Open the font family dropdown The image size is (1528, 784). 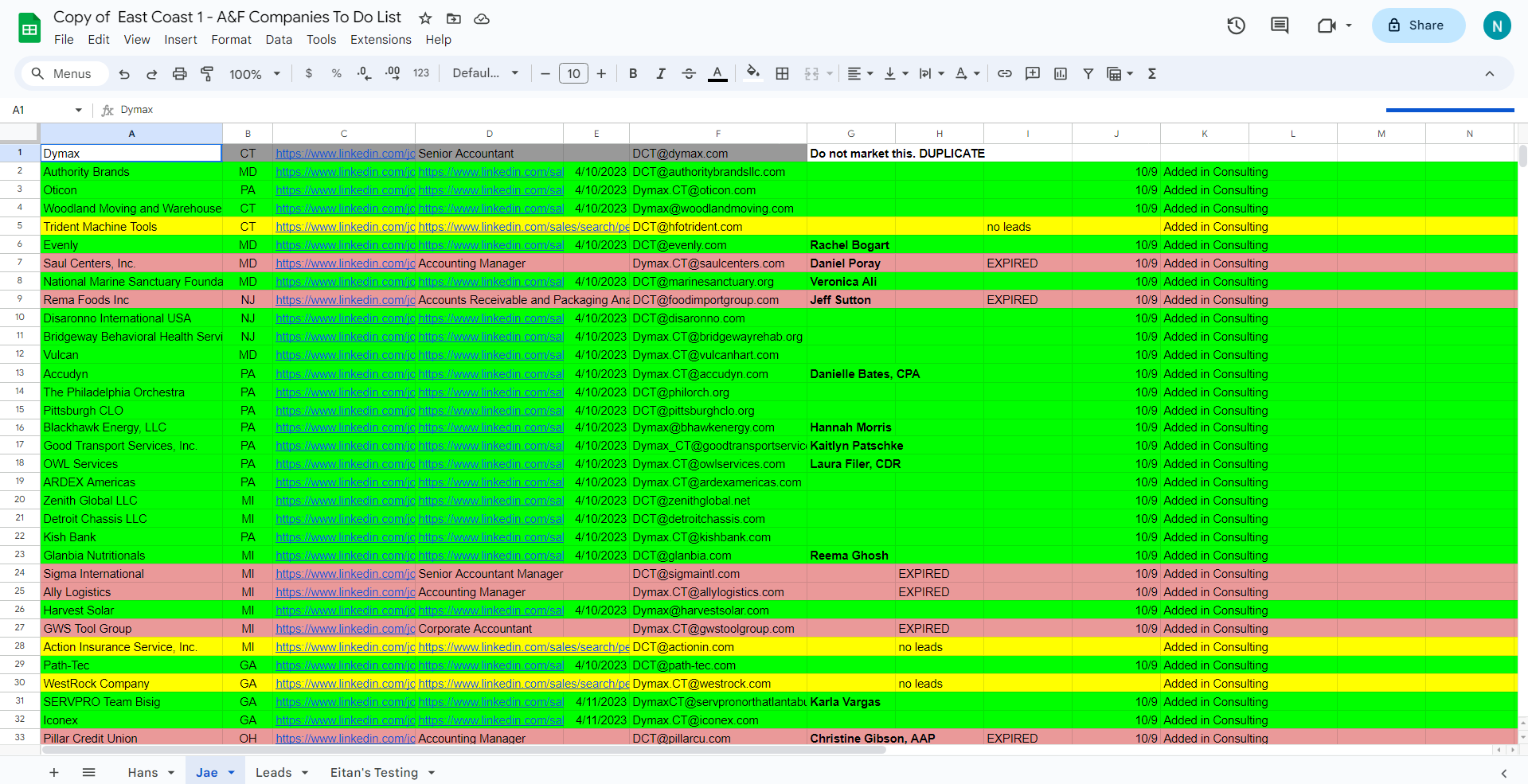(x=486, y=74)
